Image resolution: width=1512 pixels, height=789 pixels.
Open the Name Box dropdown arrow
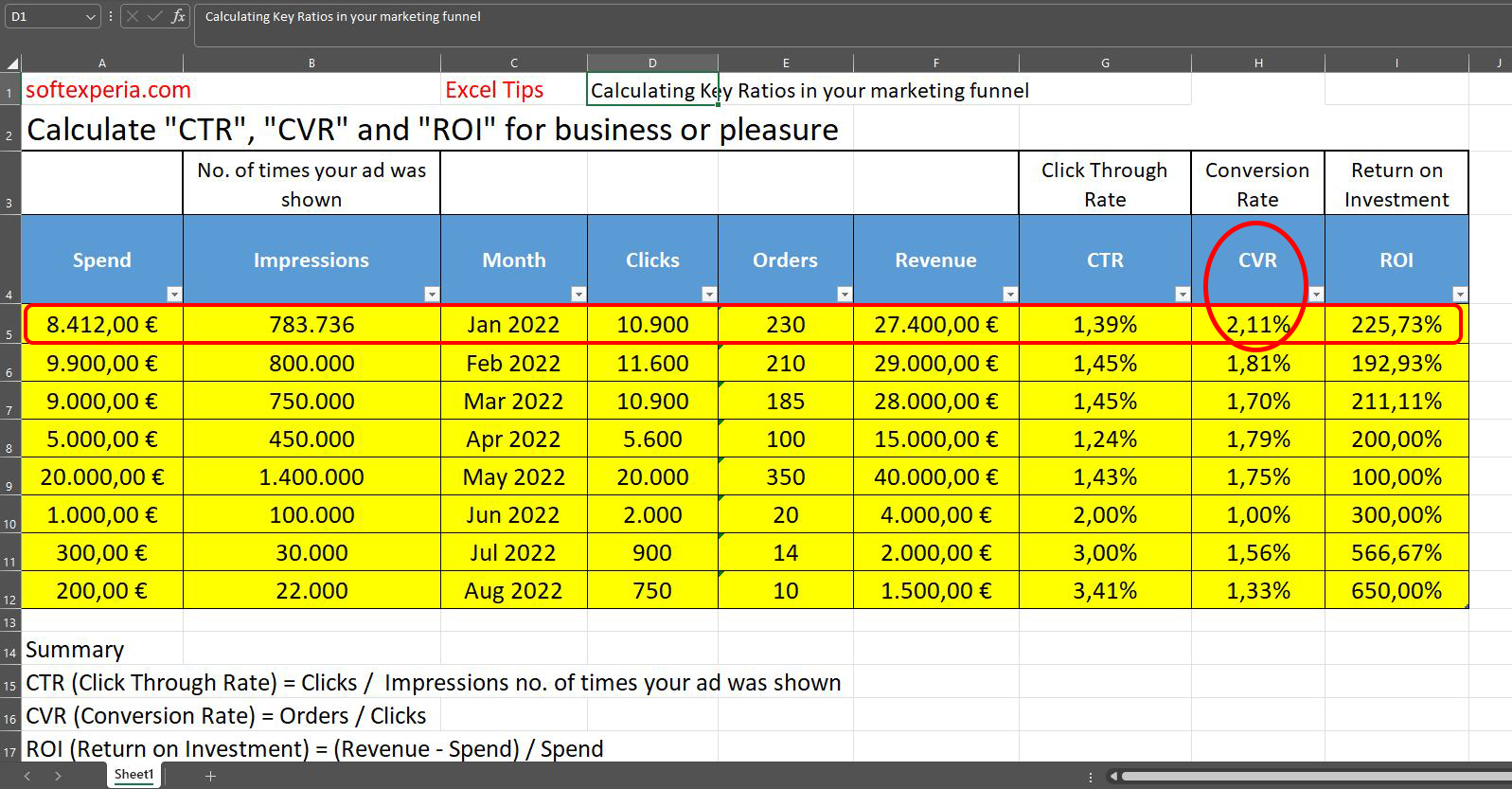pyautogui.click(x=90, y=17)
